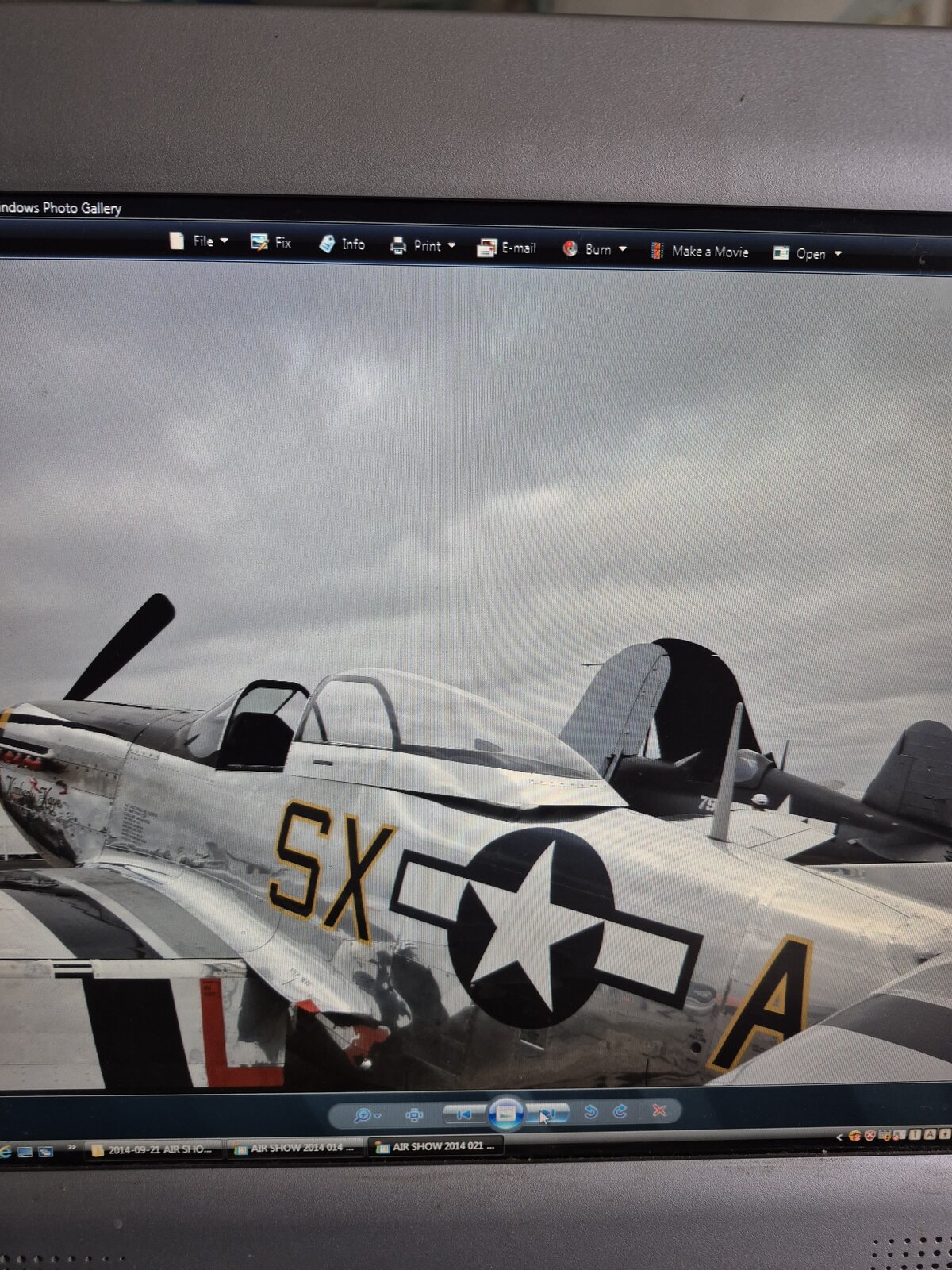Switch to AIR SHOW 2014 014 taskbar window
The image size is (952, 1270).
pos(295,1148)
